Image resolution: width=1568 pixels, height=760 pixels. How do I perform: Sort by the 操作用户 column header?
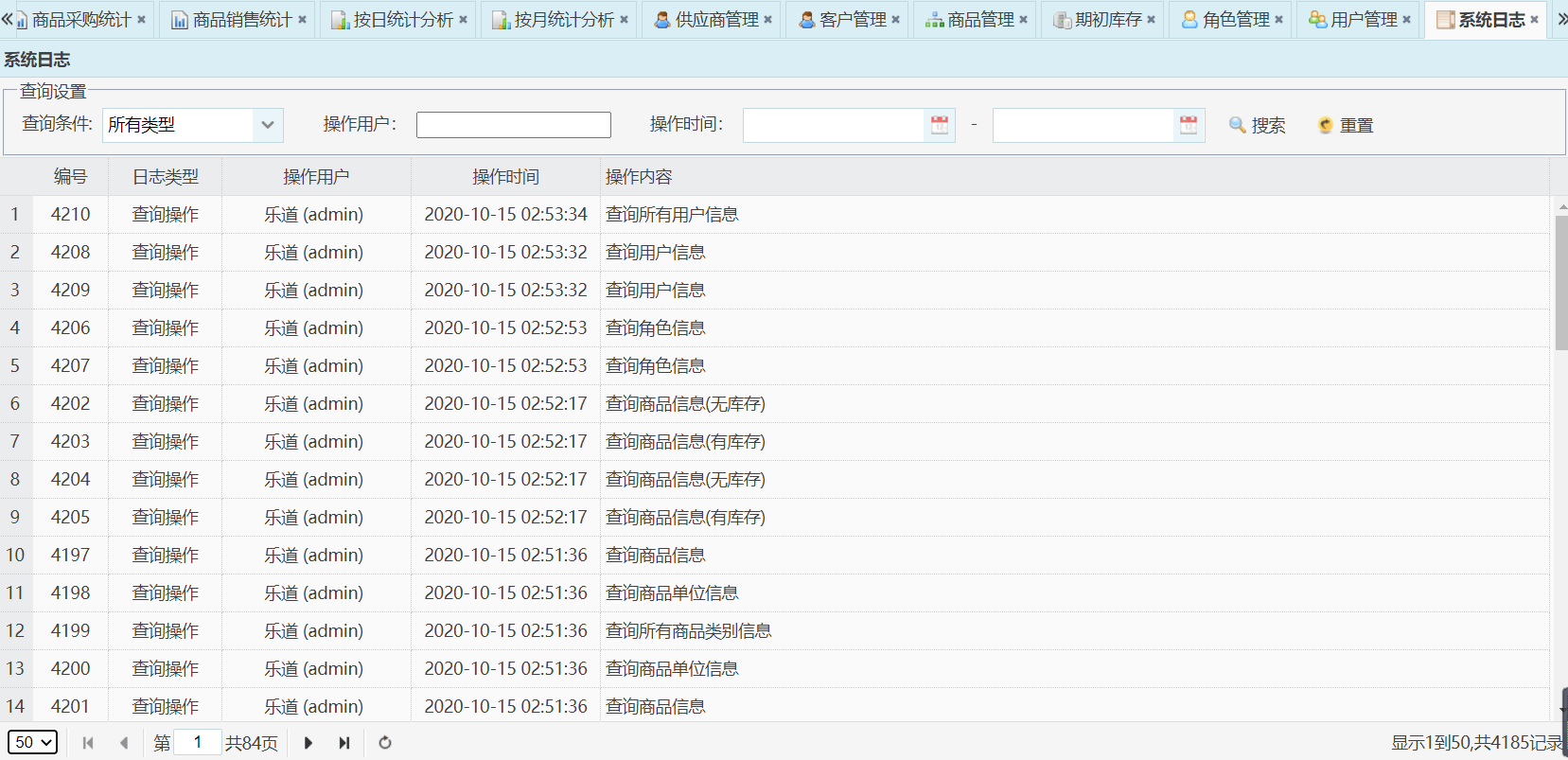(316, 177)
